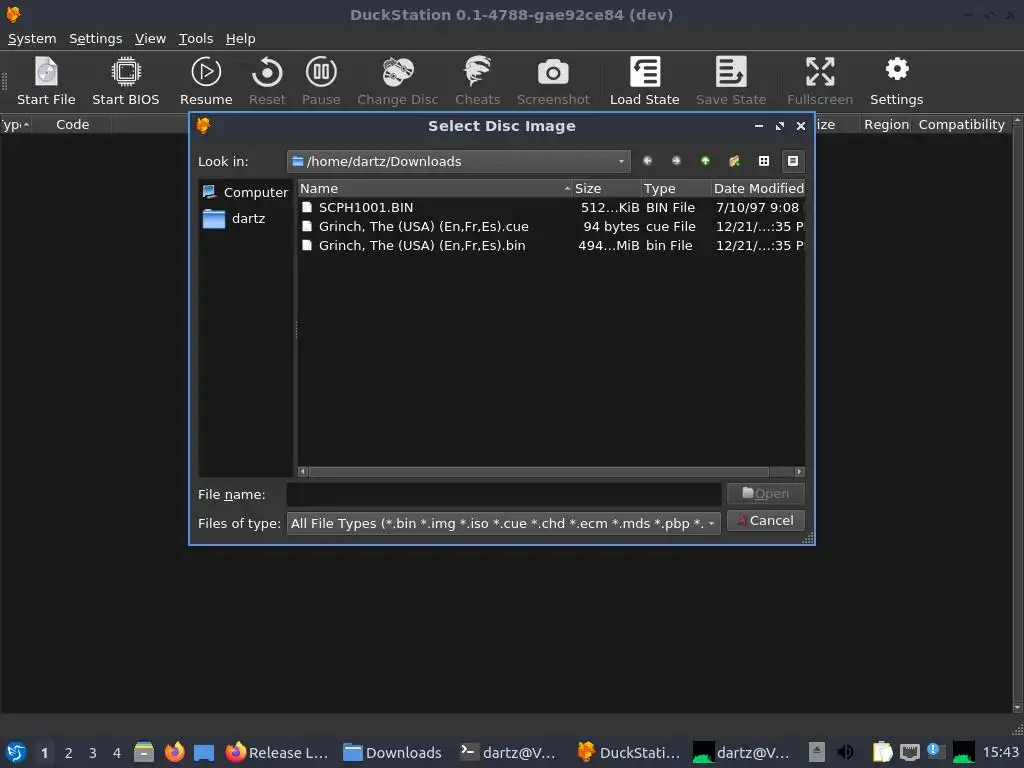Launch Start BIOS from the toolbar
1024x768 pixels.
(125, 81)
